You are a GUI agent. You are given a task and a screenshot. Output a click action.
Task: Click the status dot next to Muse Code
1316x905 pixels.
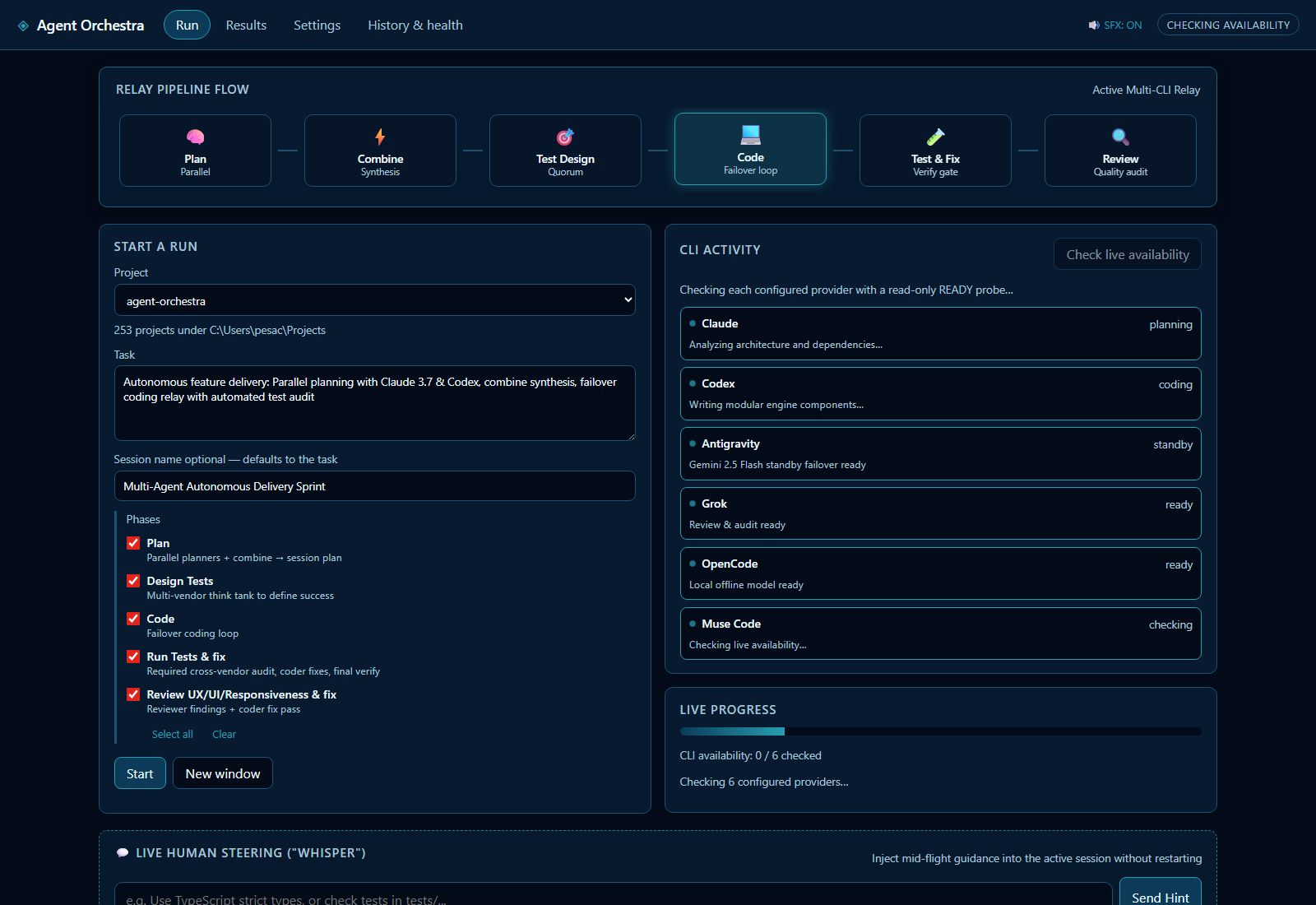tap(693, 624)
